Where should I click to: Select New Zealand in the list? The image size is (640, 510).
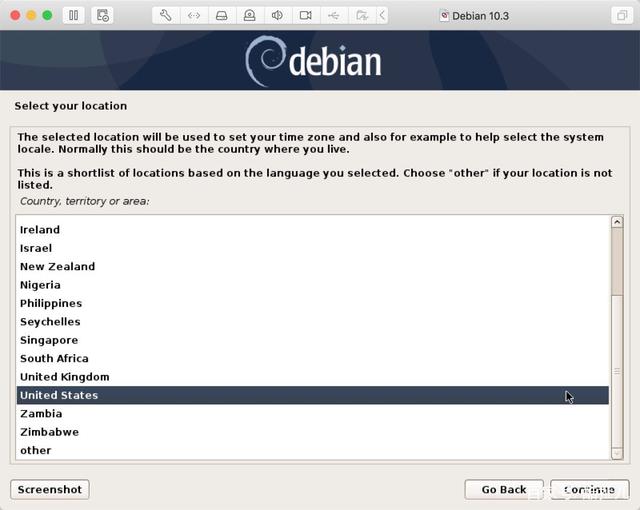pyautogui.click(x=313, y=266)
